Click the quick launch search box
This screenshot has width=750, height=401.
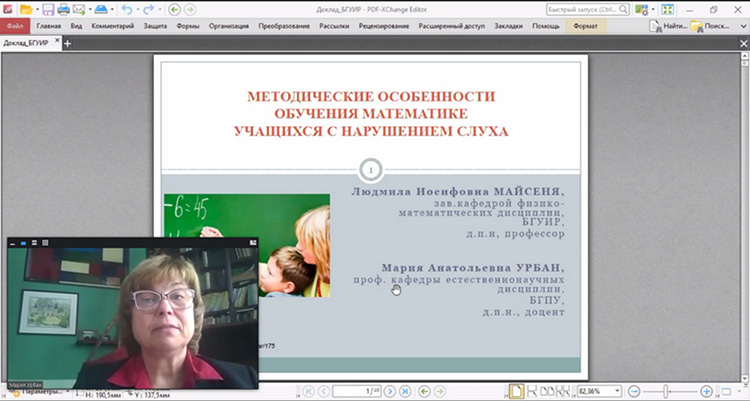point(587,9)
